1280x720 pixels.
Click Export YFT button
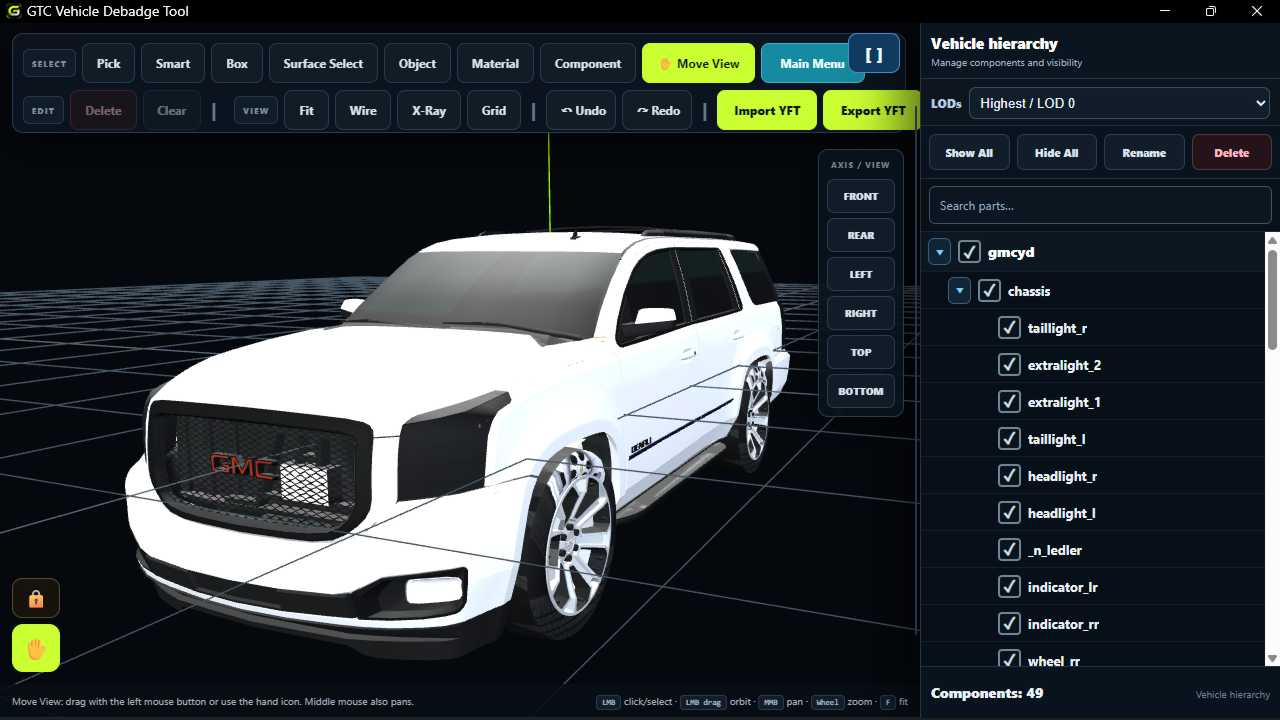tap(870, 110)
